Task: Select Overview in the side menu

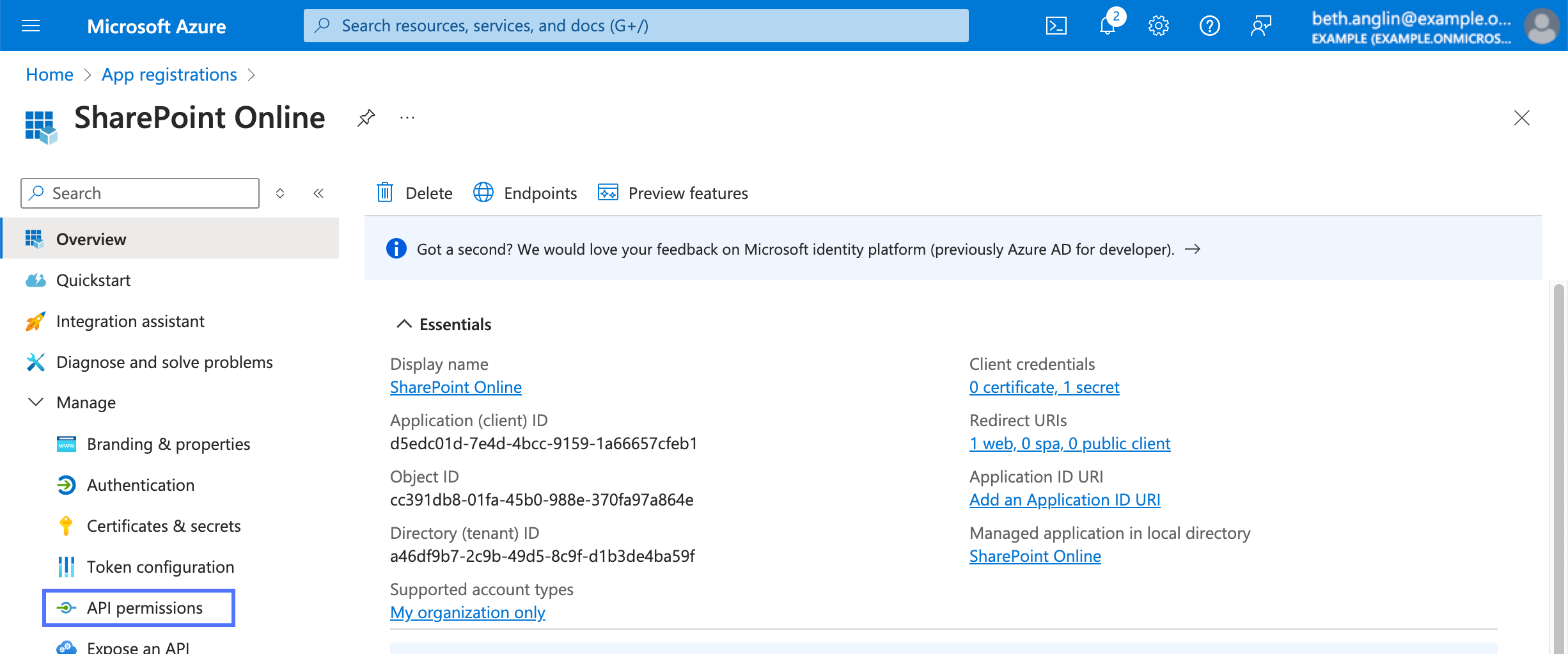Action: [171, 239]
